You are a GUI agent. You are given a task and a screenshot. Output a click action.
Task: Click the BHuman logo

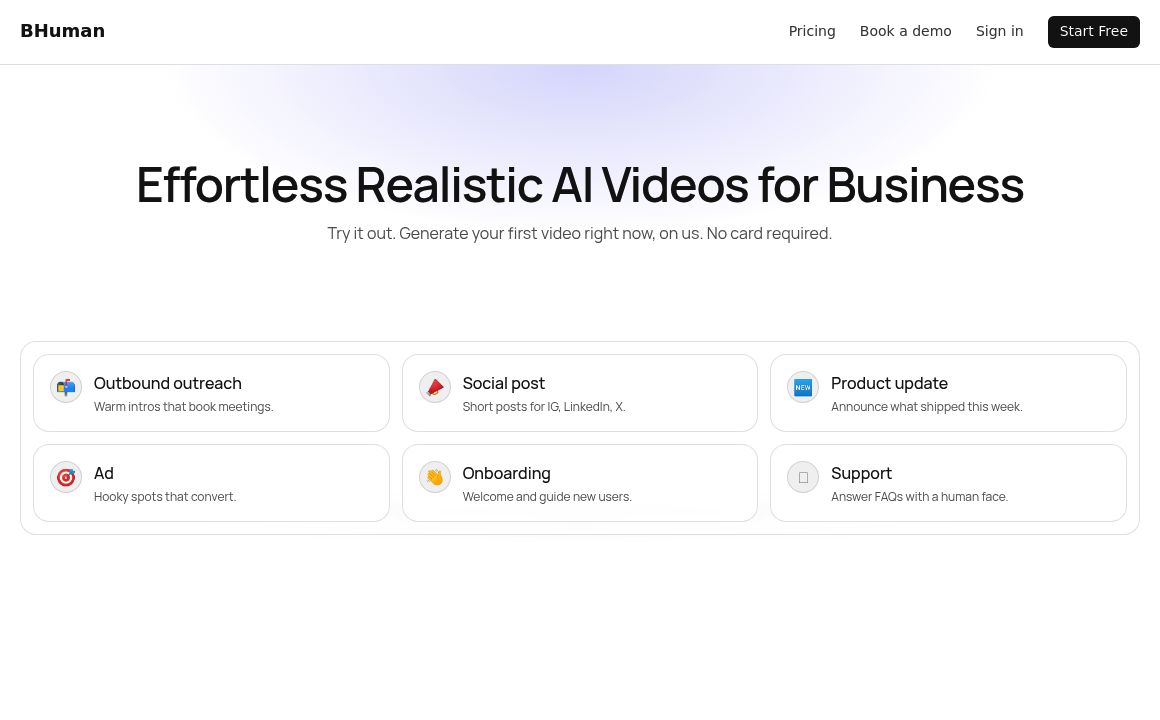tap(62, 31)
